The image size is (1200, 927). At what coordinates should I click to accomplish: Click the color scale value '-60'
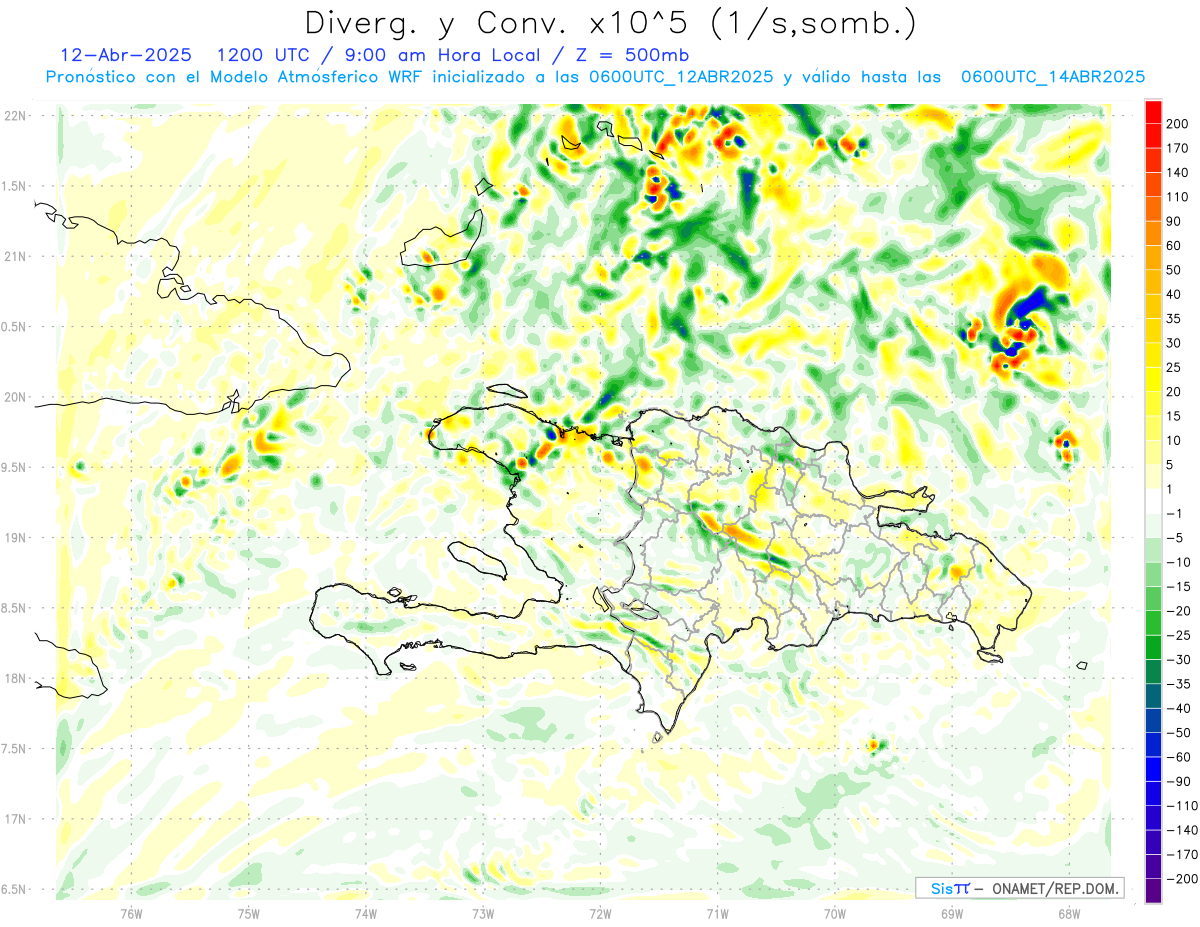click(x=1178, y=757)
